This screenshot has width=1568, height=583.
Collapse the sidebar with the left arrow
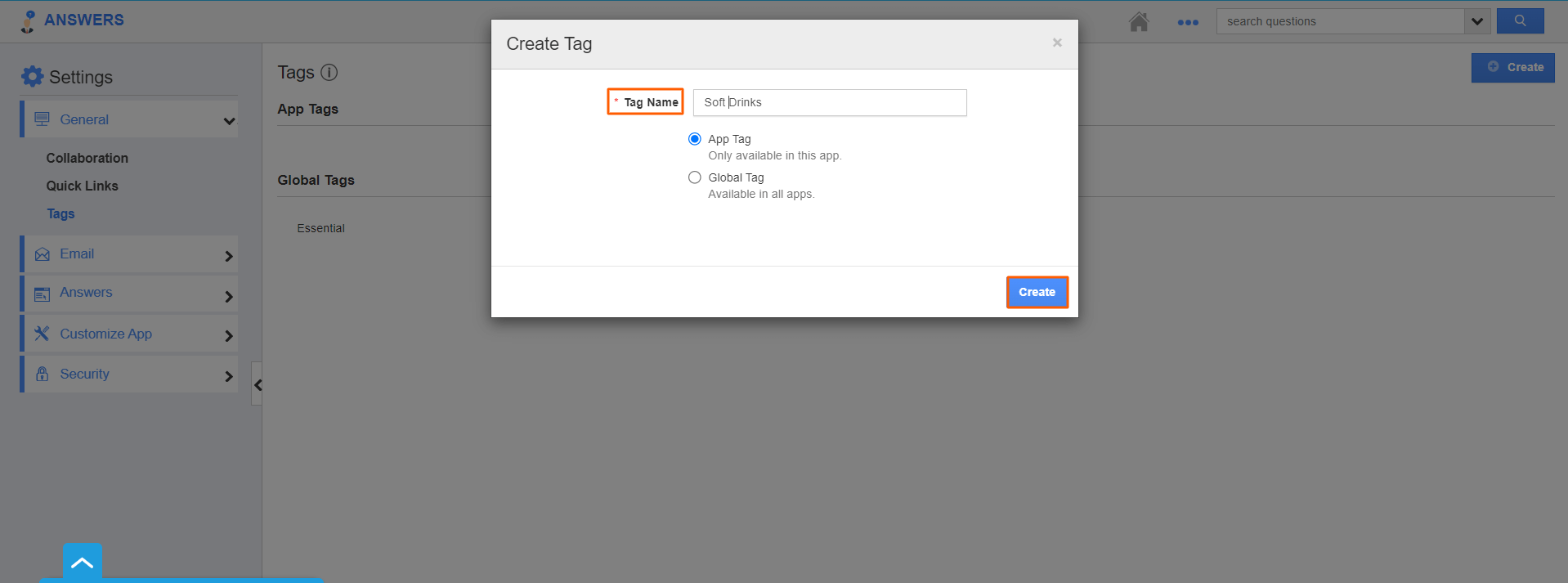coord(258,384)
